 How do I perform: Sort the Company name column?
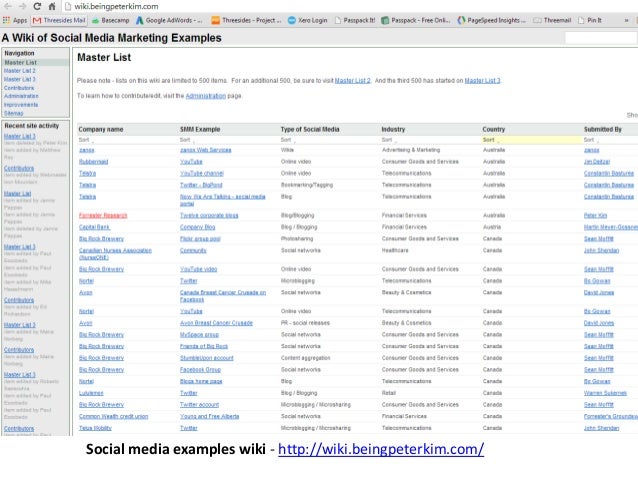(84, 140)
